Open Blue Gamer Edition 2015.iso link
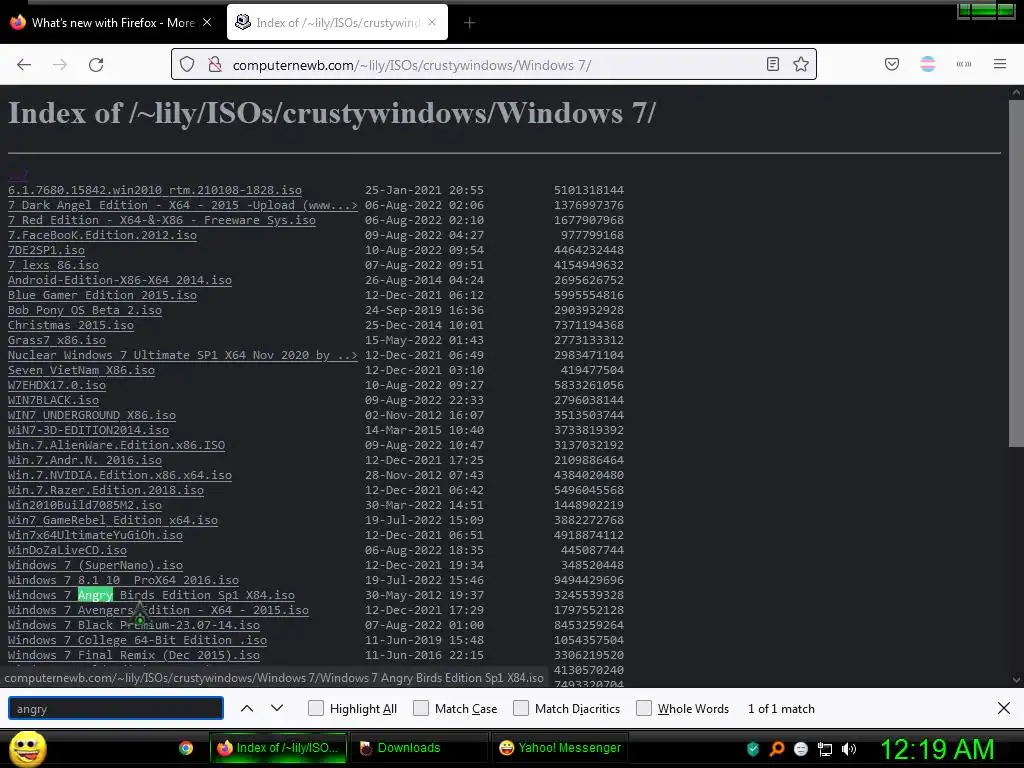The image size is (1024, 768). (103, 295)
